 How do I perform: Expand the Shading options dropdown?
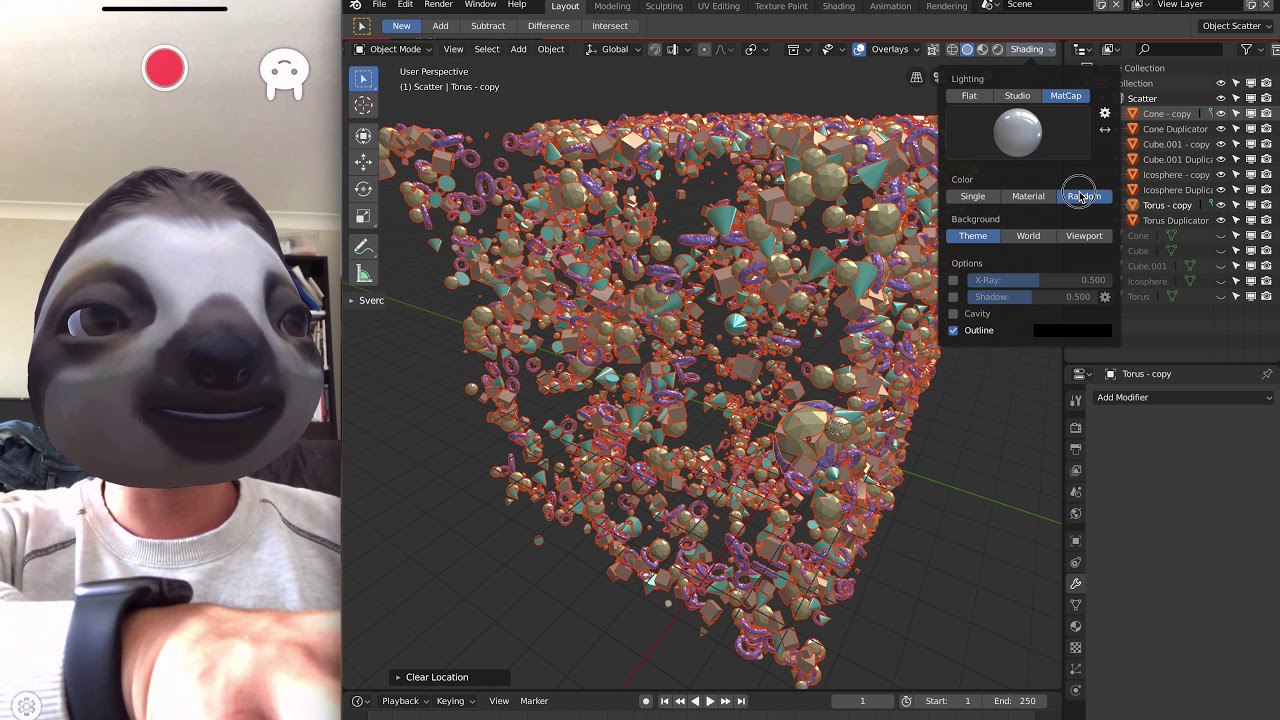click(1032, 49)
